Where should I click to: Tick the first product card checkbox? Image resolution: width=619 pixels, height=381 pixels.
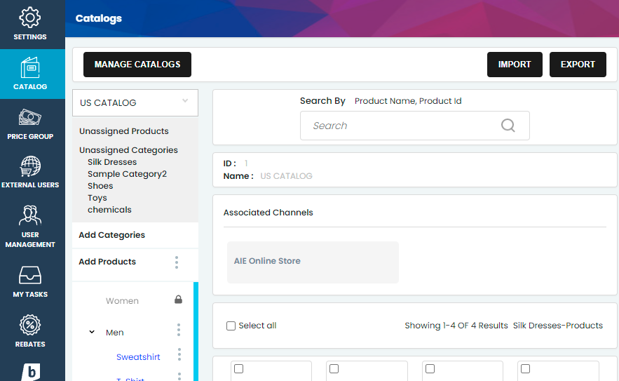coord(238,369)
